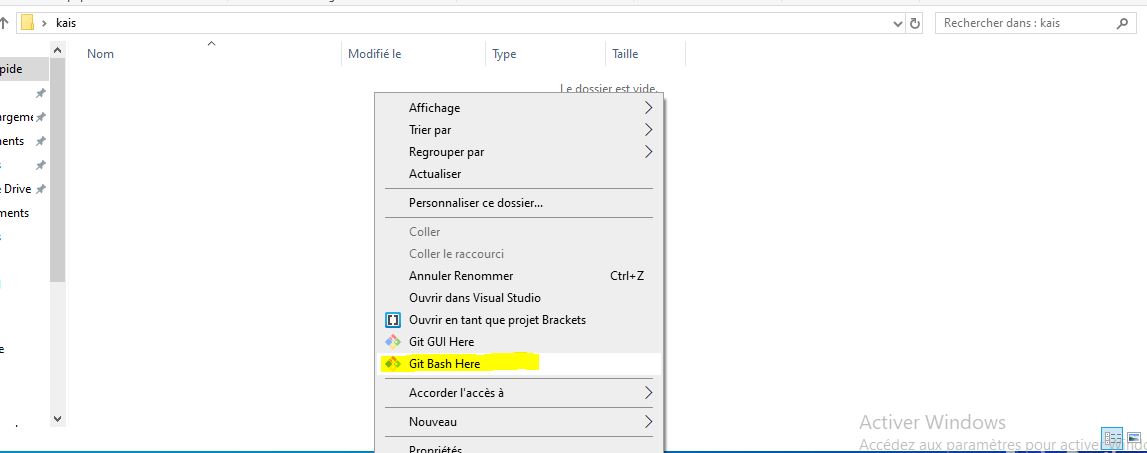Click the sidebar vertical scrollbar track
Image resolution: width=1147 pixels, height=453 pixels.
pos(57,340)
